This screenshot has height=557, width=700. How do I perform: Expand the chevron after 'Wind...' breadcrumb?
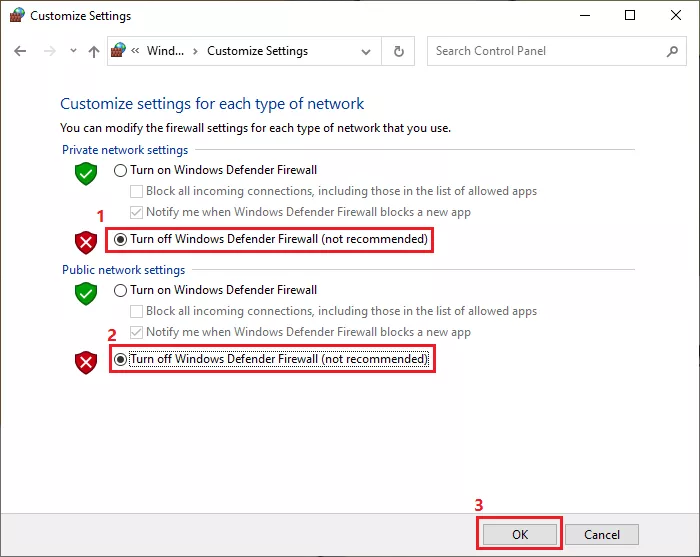tap(195, 51)
